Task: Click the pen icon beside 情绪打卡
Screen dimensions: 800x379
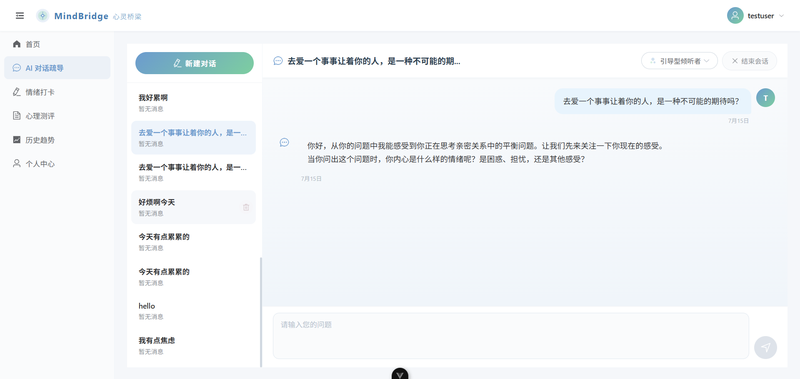Action: tap(17, 92)
